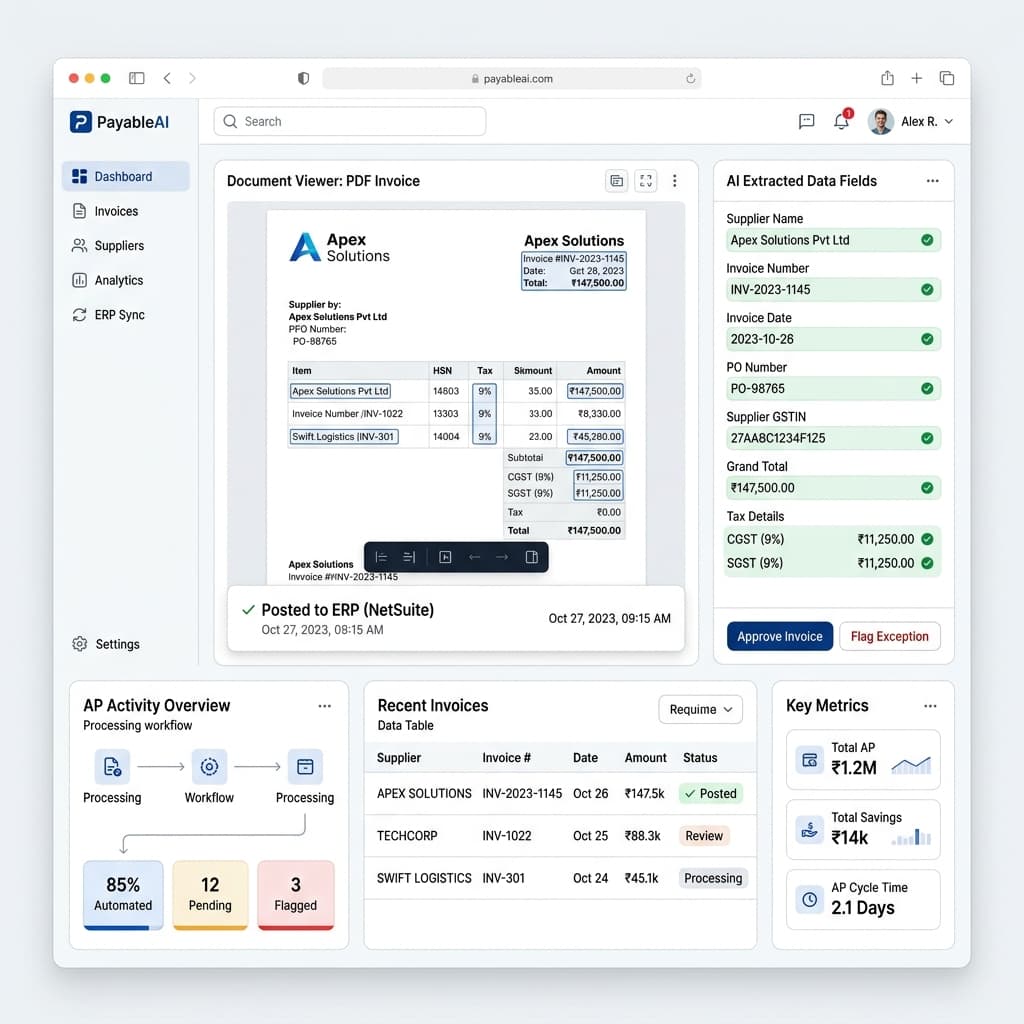
Task: Reload the page
Action: [x=690, y=78]
